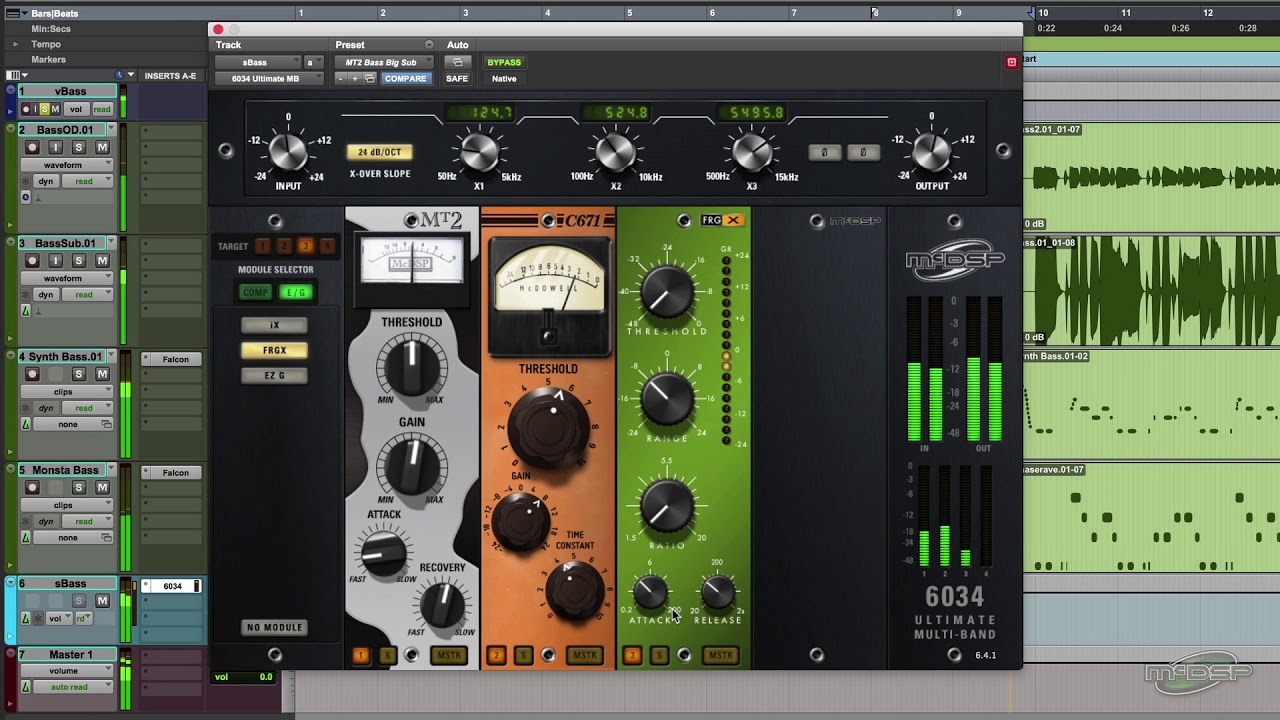Toggle MSTR on the MT2 module
Viewport: 1280px width, 720px height.
click(x=448, y=656)
